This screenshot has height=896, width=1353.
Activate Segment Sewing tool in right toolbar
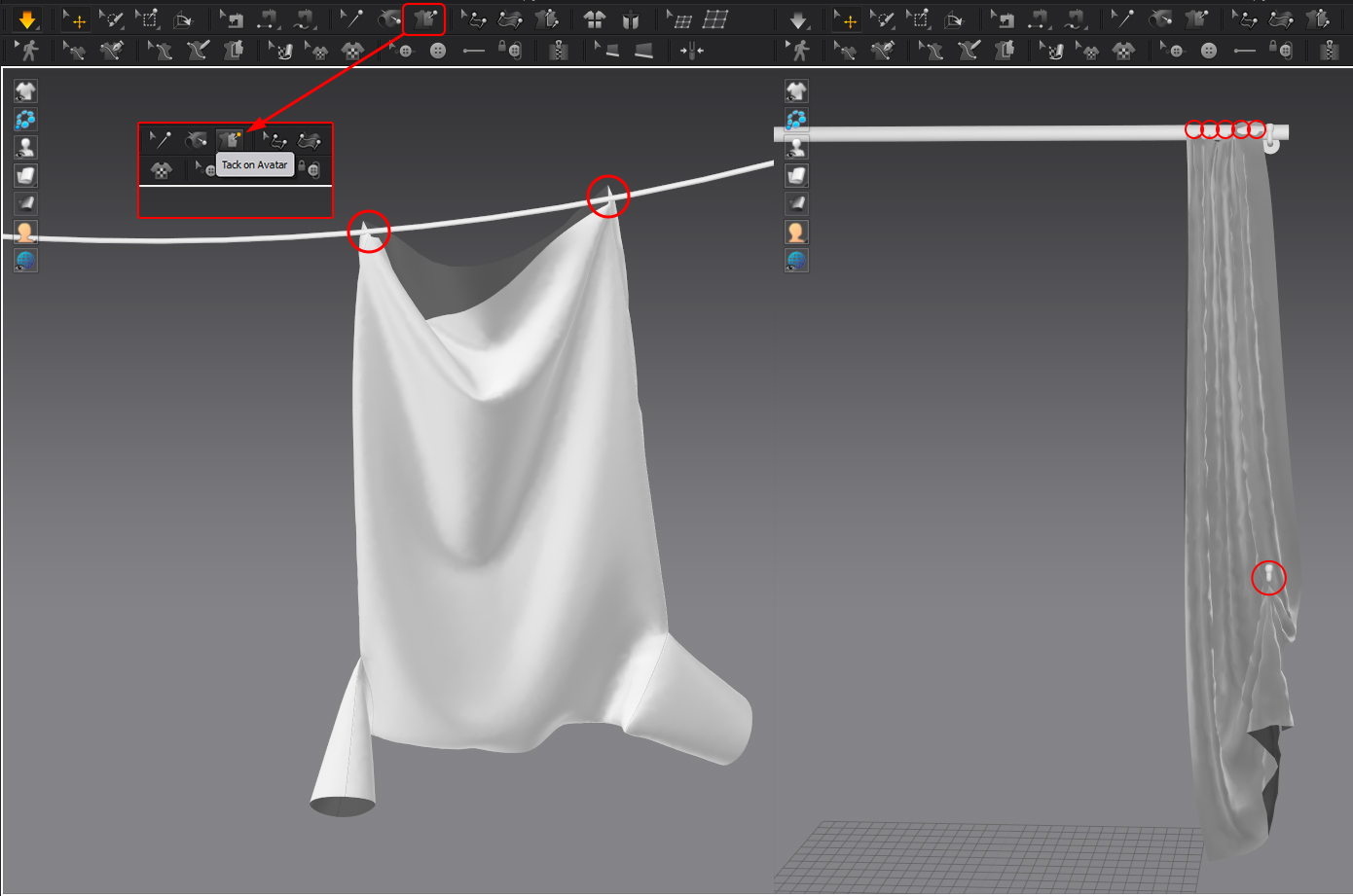point(1039,18)
